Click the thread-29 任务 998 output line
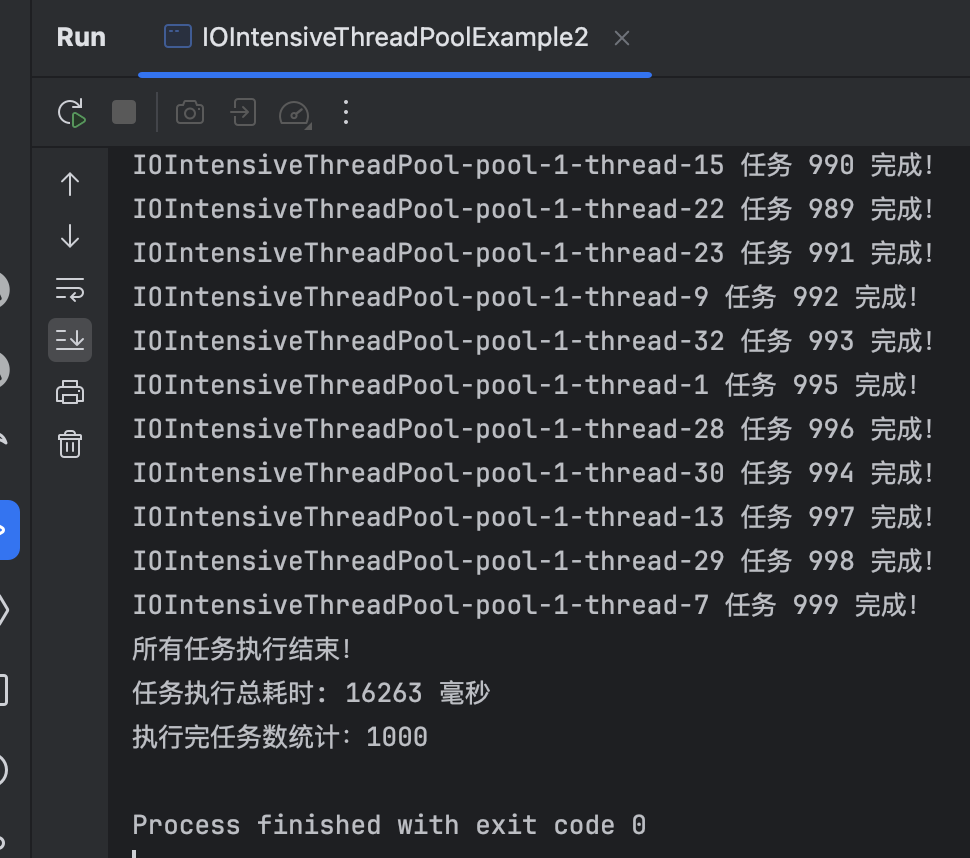 (533, 562)
